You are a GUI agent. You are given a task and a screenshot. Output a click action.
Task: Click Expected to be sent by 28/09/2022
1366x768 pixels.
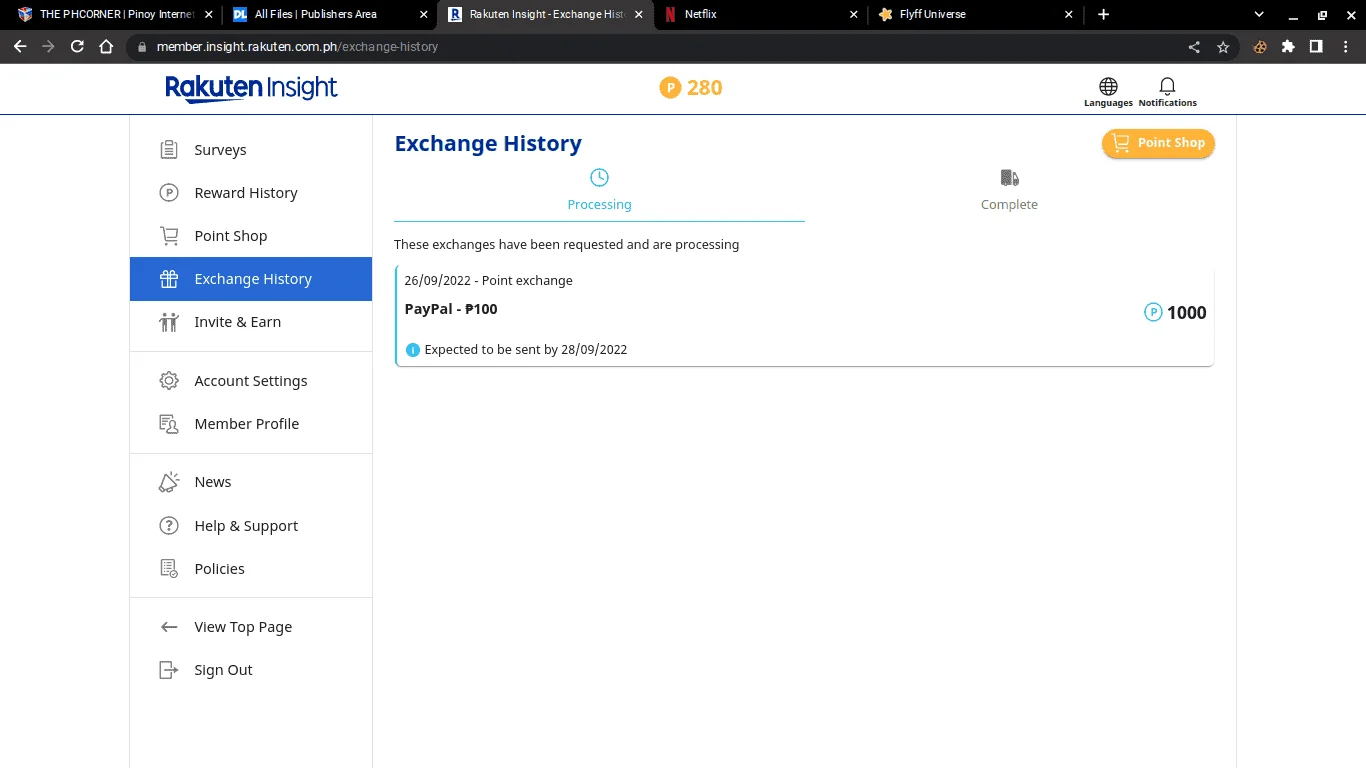[526, 350]
